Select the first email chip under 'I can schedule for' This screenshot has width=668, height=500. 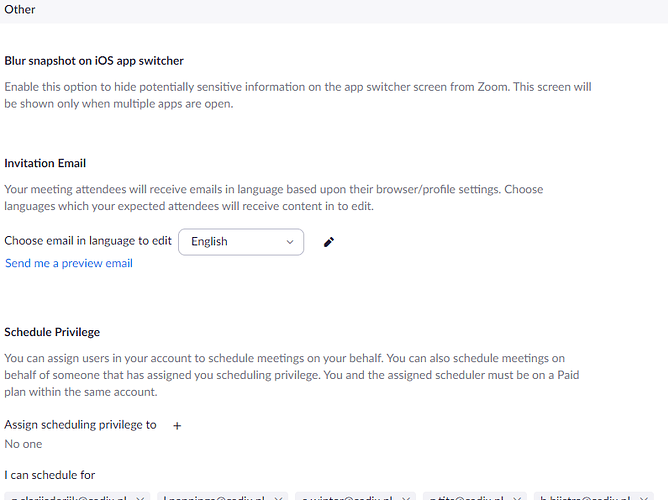[x=66, y=497]
